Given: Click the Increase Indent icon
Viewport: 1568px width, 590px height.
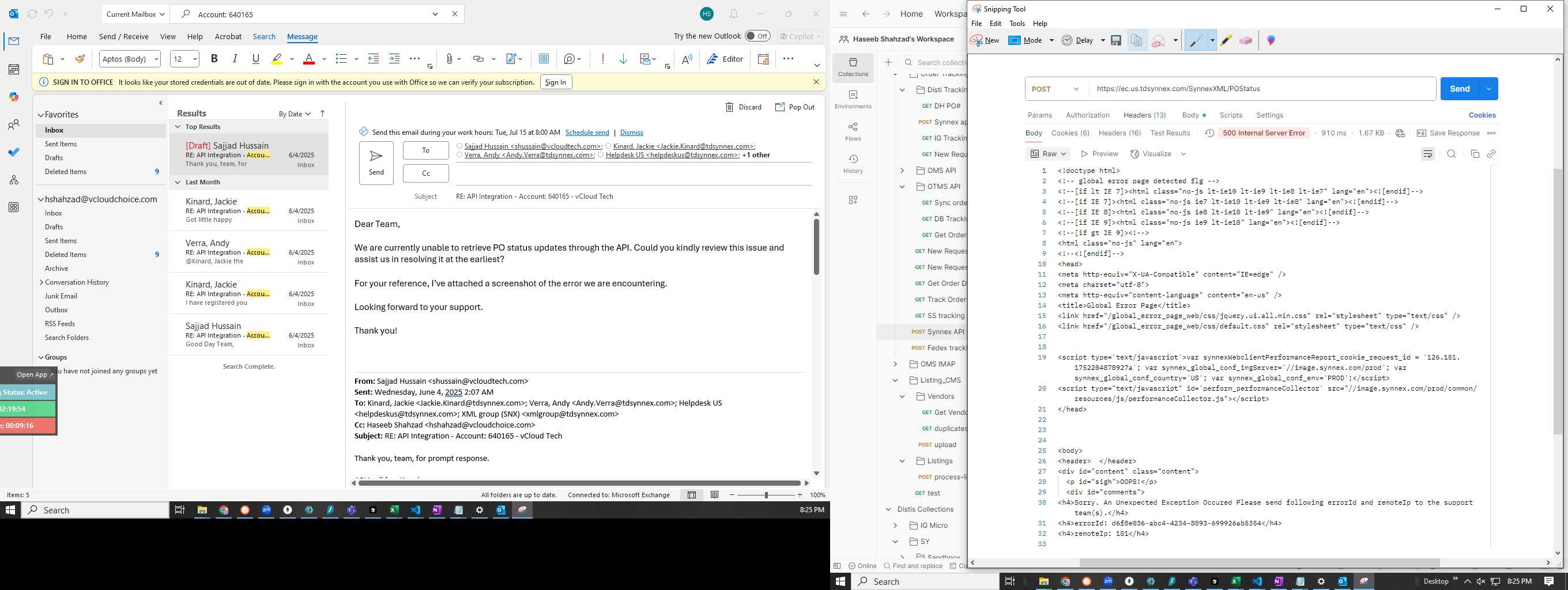Looking at the screenshot, I should tap(394, 59).
